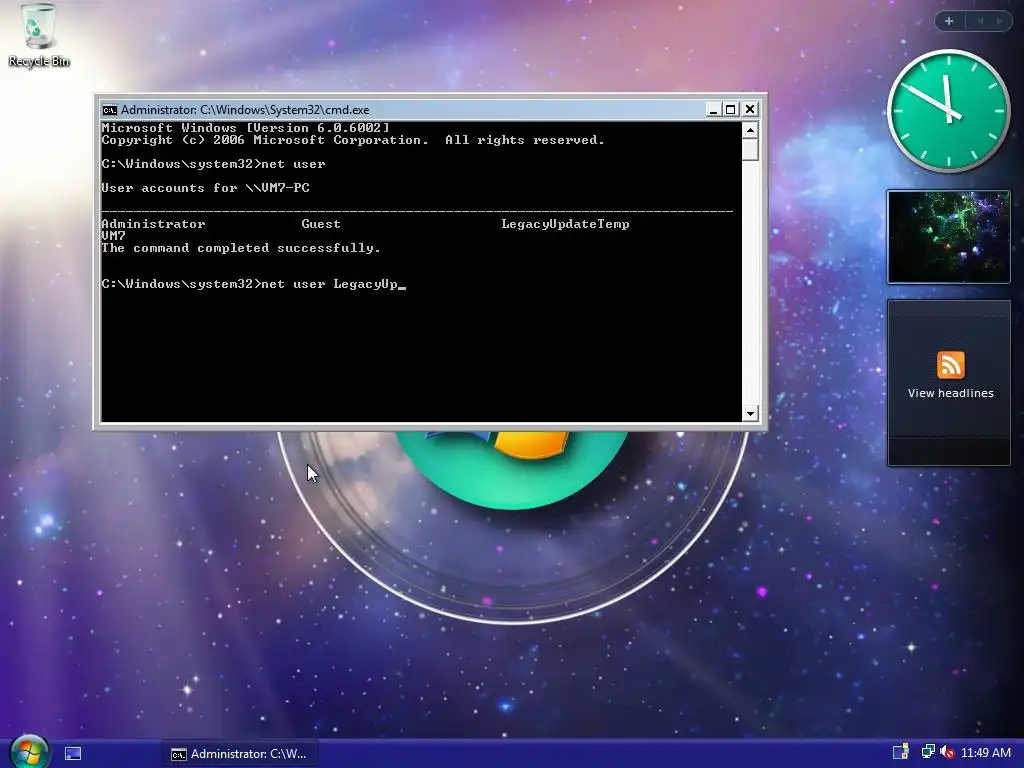Screen dimensions: 1024x768
Task: Click the muted volume tray icon
Action: tap(948, 752)
